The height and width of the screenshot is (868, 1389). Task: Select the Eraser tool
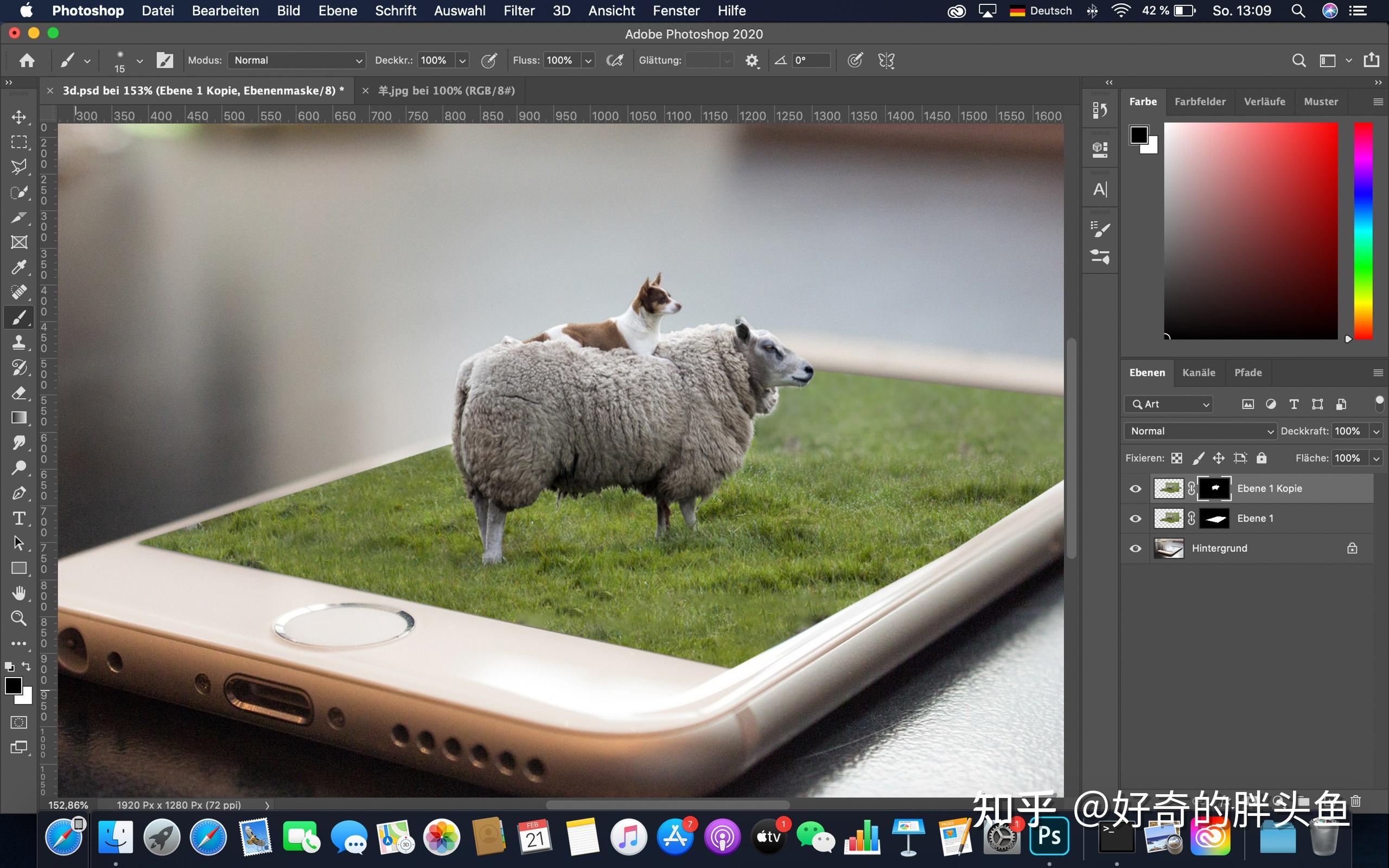click(x=20, y=392)
